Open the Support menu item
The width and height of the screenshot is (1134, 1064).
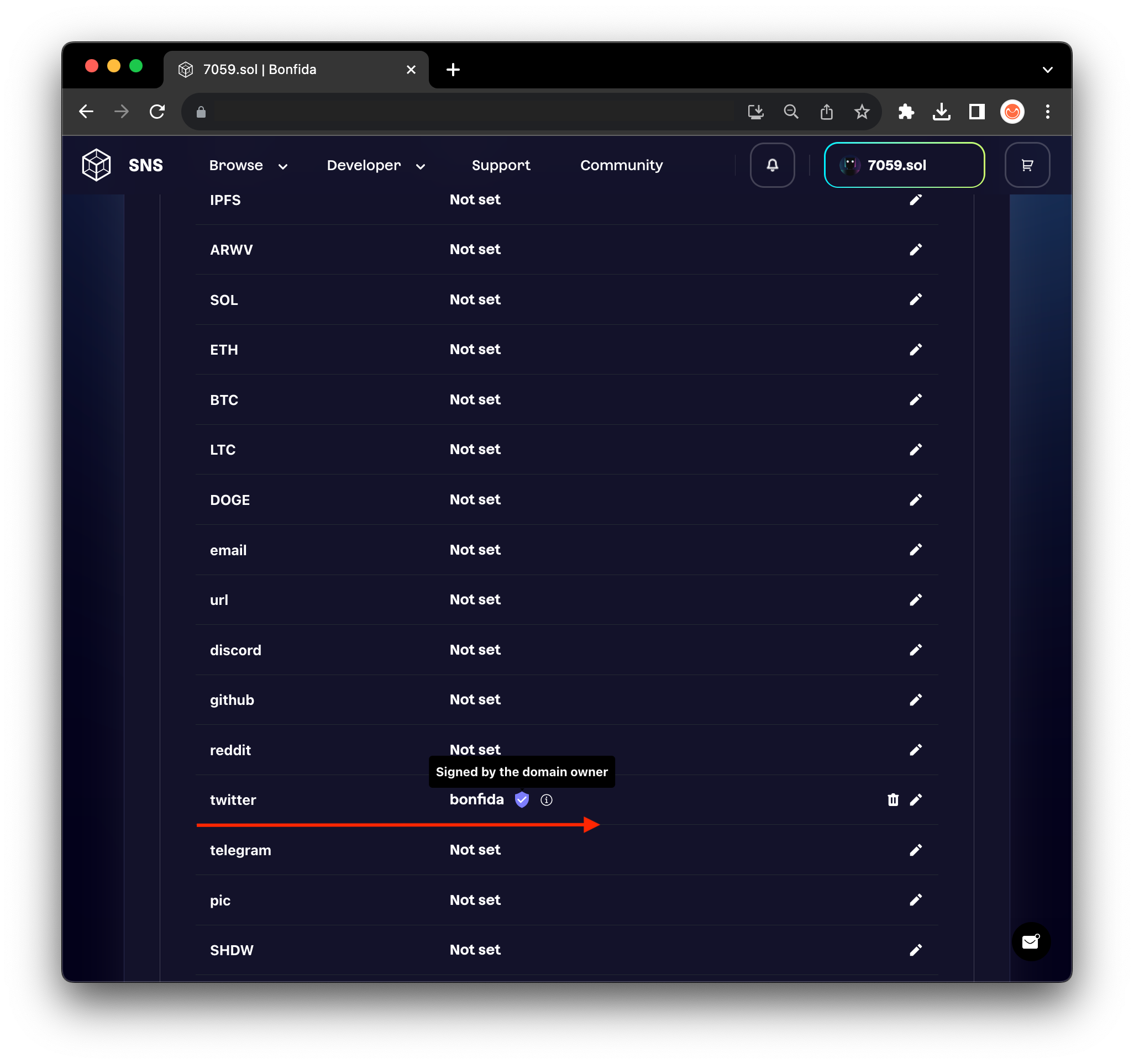tap(500, 165)
